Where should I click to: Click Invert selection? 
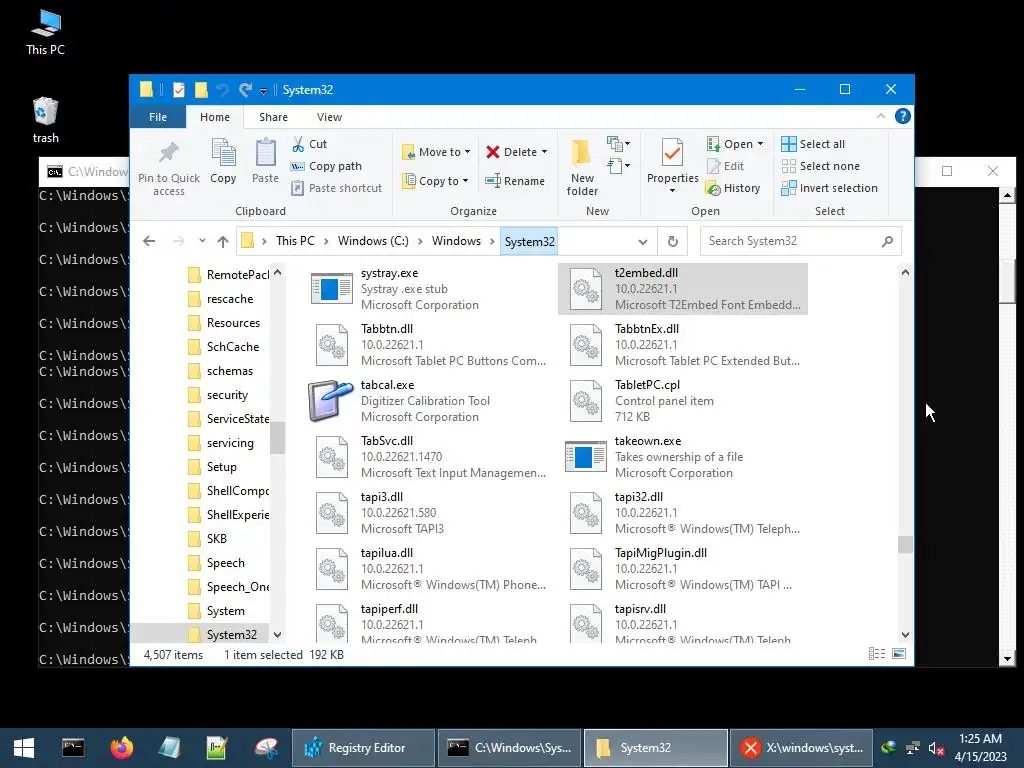[829, 188]
